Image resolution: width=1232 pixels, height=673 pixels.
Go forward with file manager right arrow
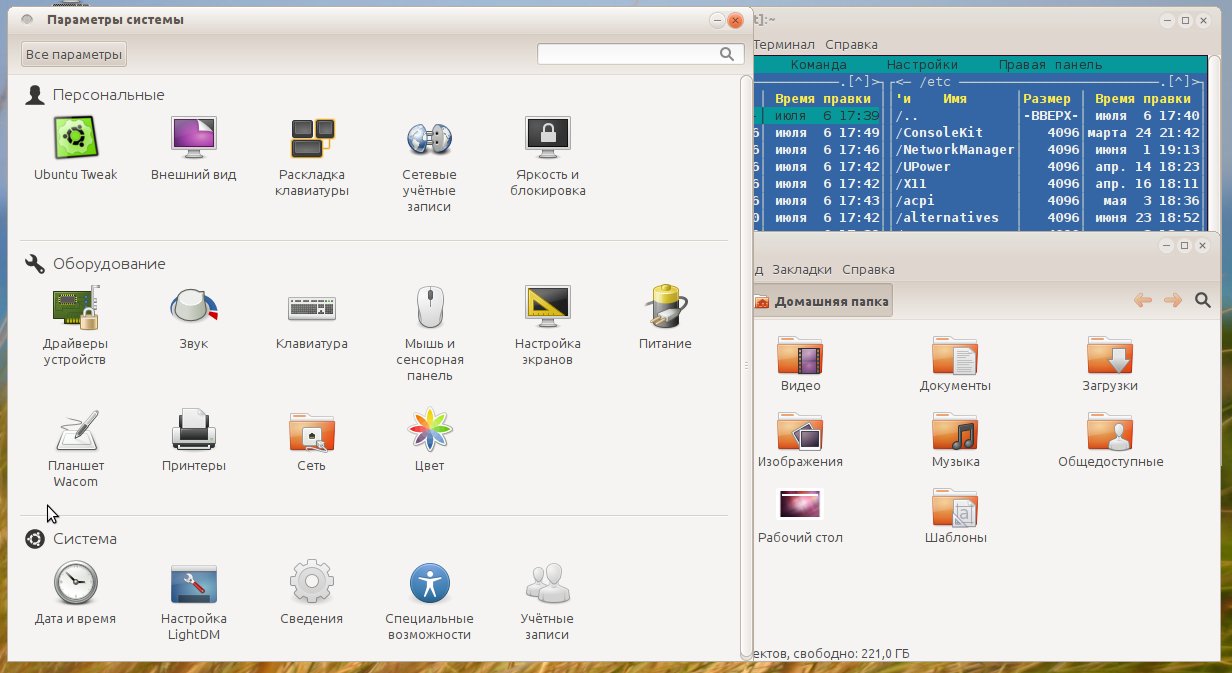pos(1173,301)
